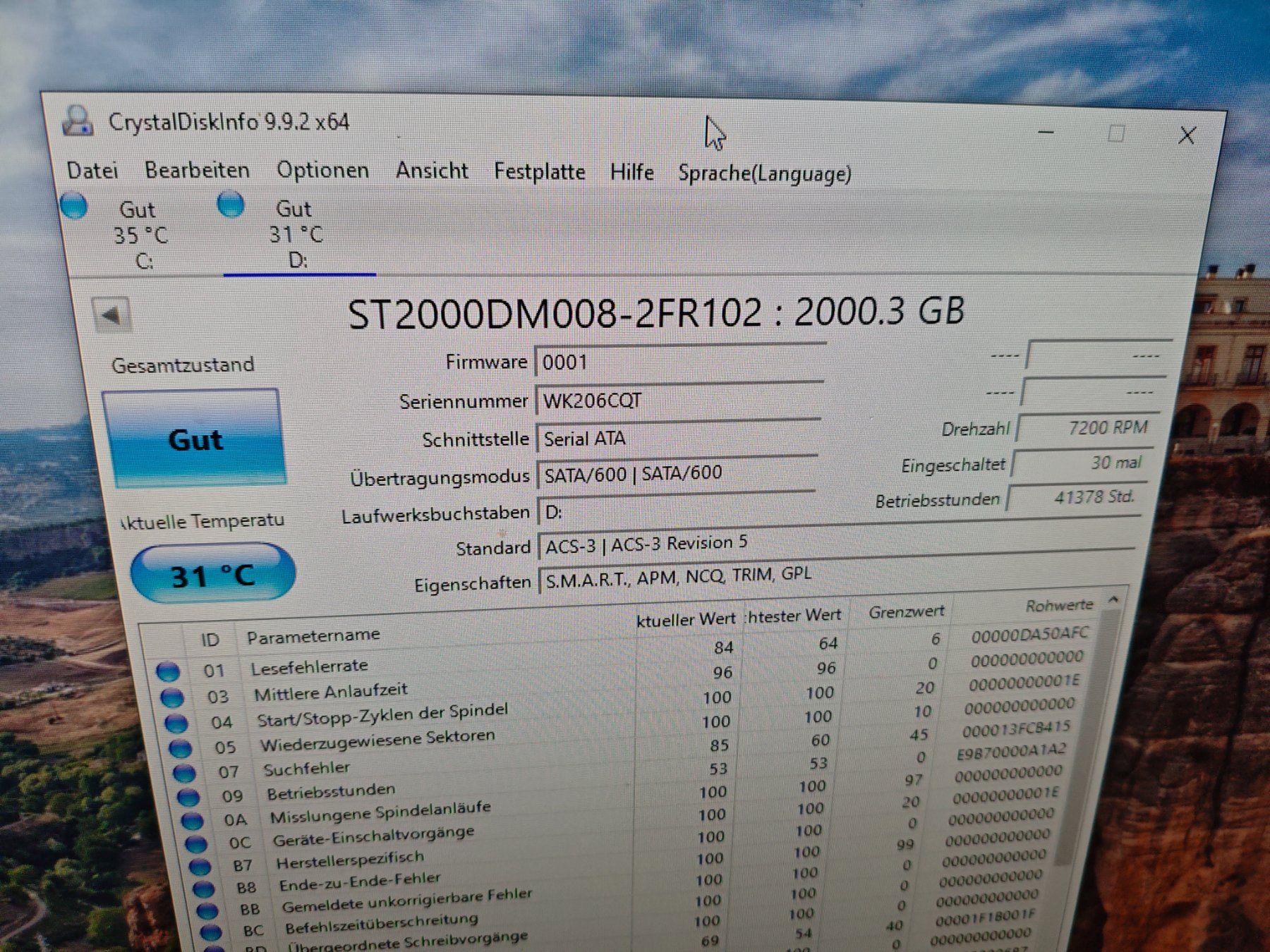Image resolution: width=1270 pixels, height=952 pixels.
Task: Open the Hilfe menu
Action: tap(631, 173)
